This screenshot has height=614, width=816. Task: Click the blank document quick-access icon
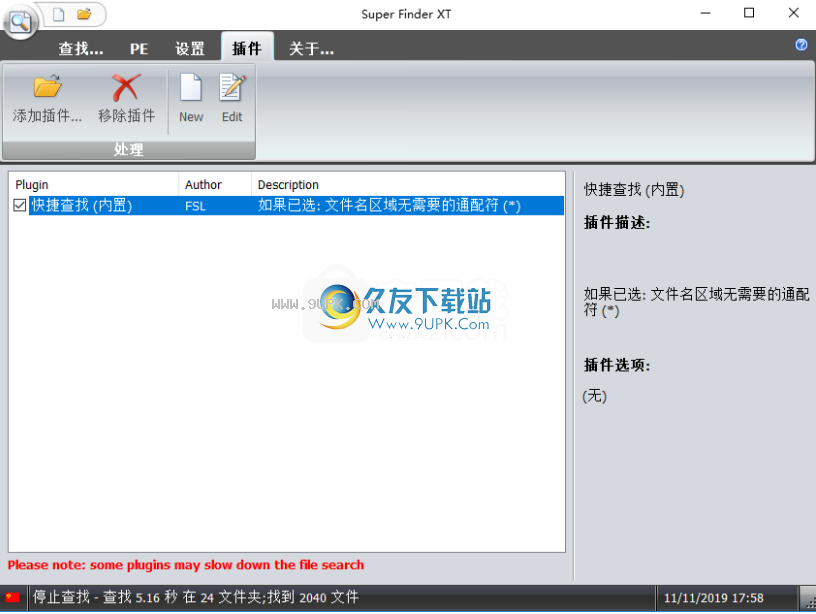59,14
